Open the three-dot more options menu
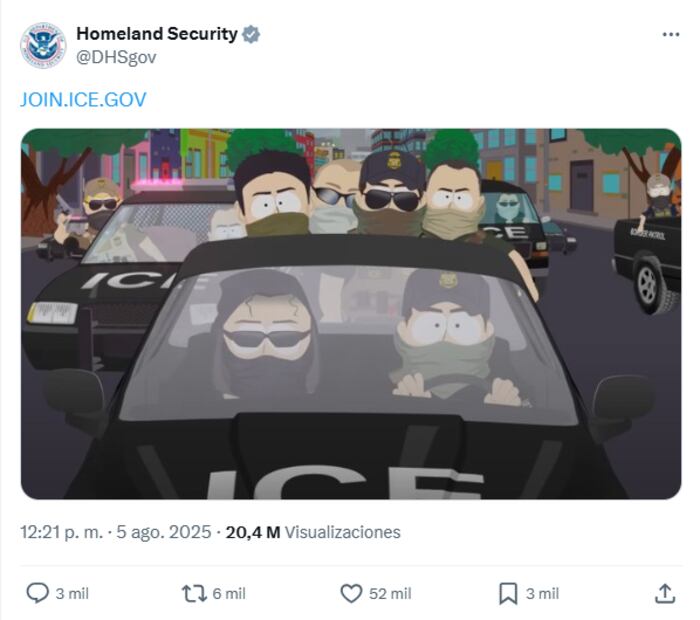Screen dimensions: 700x620 [671, 34]
